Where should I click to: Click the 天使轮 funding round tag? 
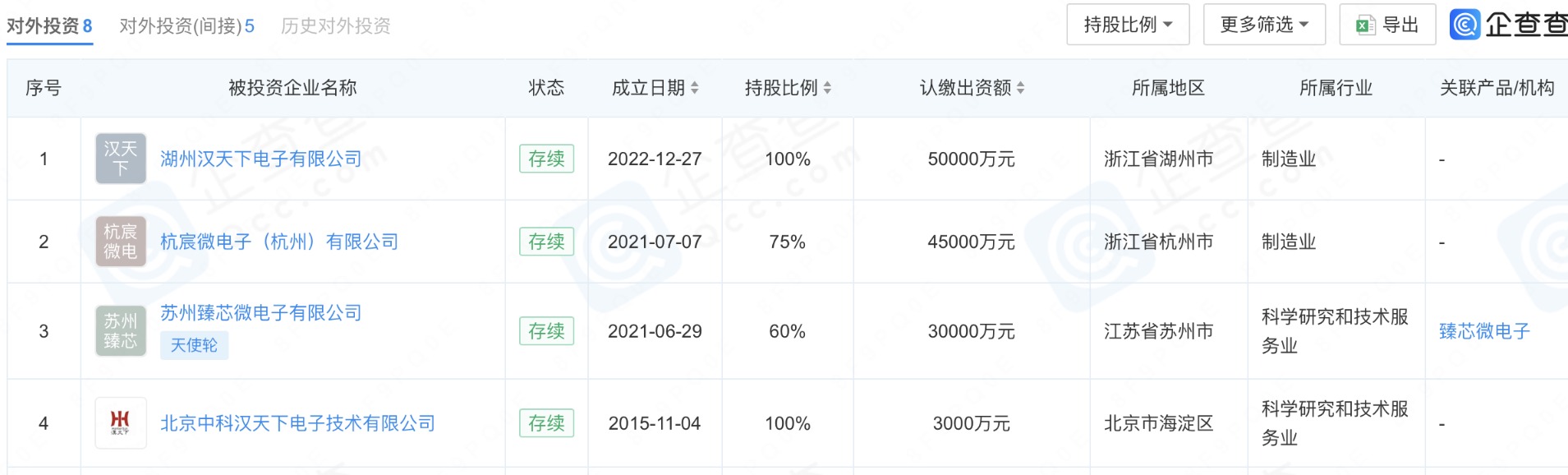click(194, 345)
